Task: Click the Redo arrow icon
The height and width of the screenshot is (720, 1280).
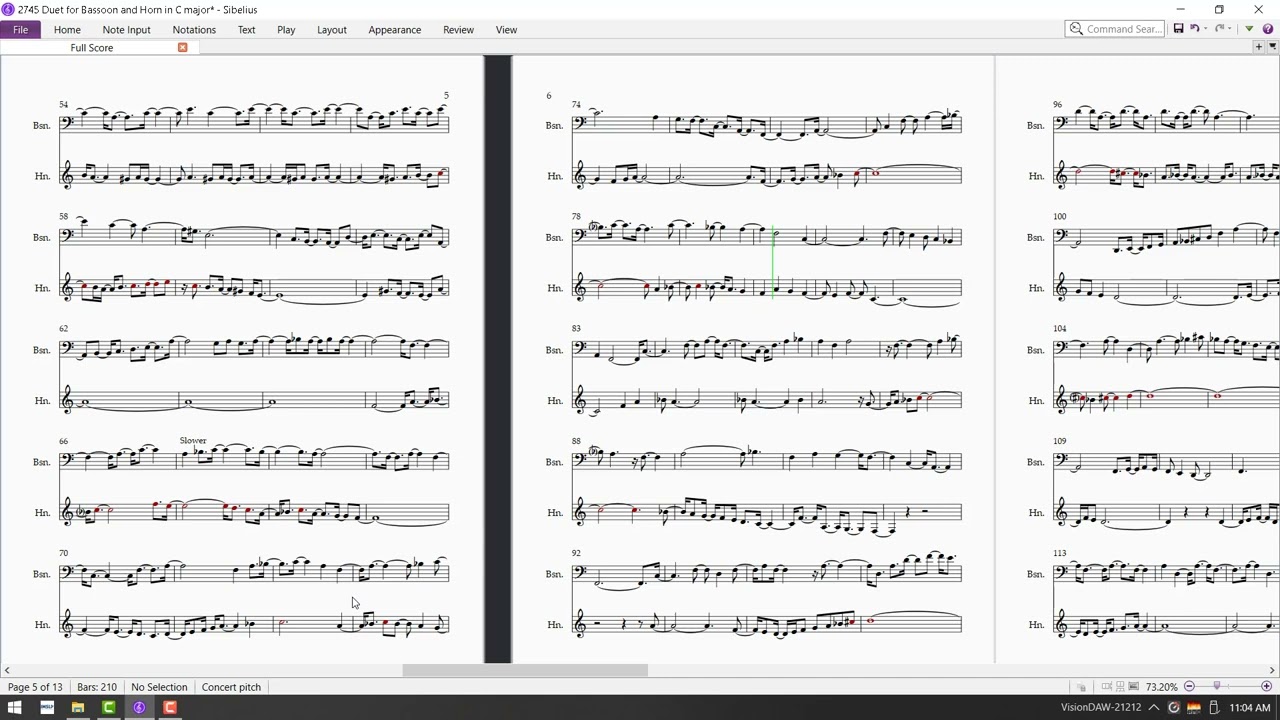Action: pyautogui.click(x=1219, y=29)
